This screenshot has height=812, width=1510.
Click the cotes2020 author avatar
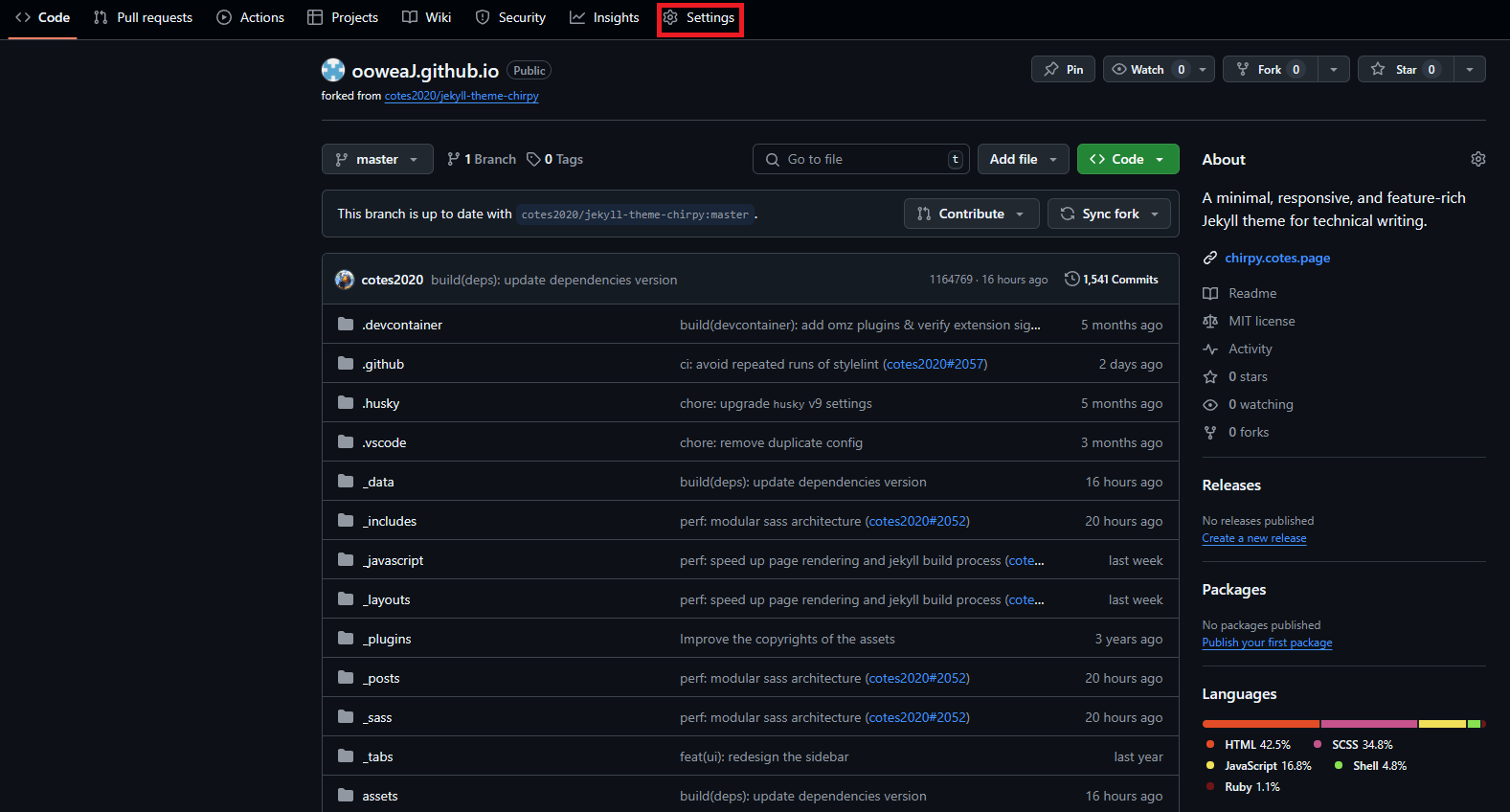(x=345, y=280)
